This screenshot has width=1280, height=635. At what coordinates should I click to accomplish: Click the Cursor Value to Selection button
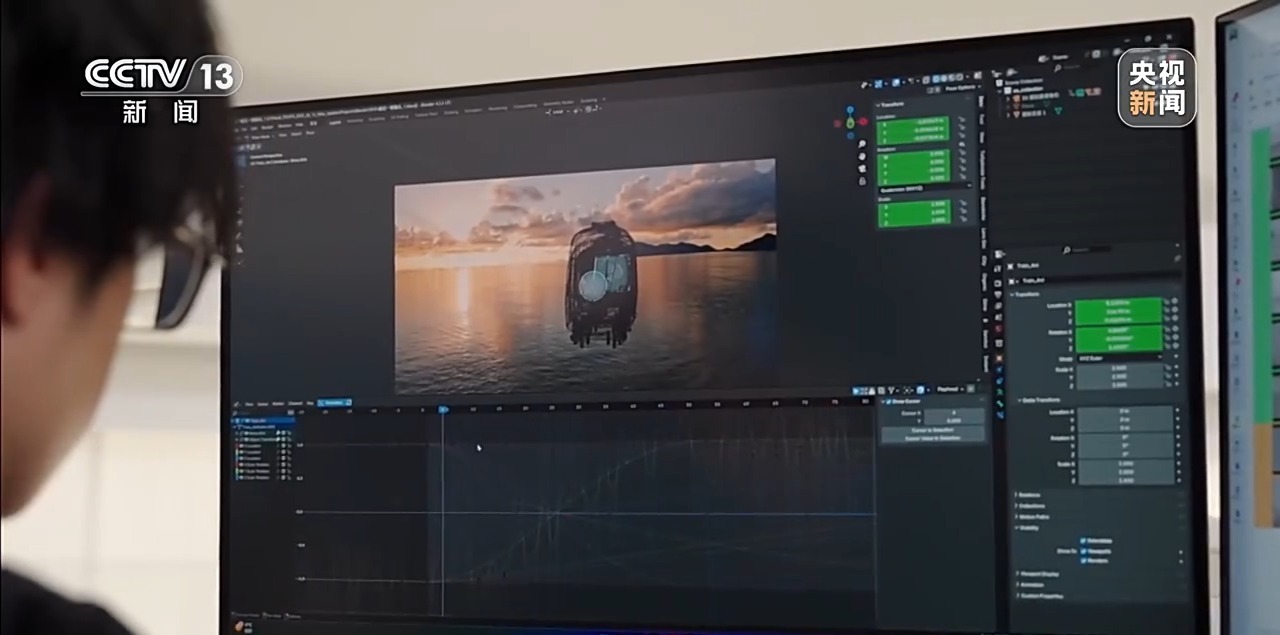(931, 439)
